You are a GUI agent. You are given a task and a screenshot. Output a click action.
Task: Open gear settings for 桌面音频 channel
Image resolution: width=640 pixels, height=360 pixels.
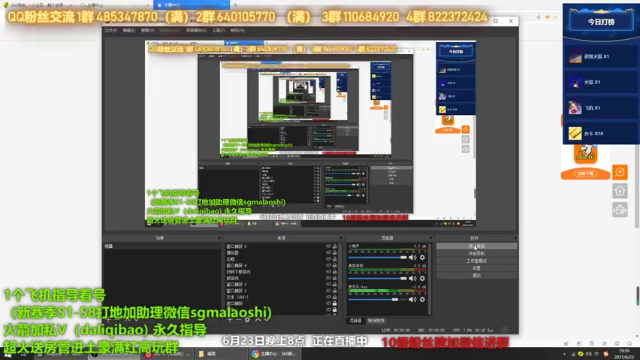[x=422, y=278]
